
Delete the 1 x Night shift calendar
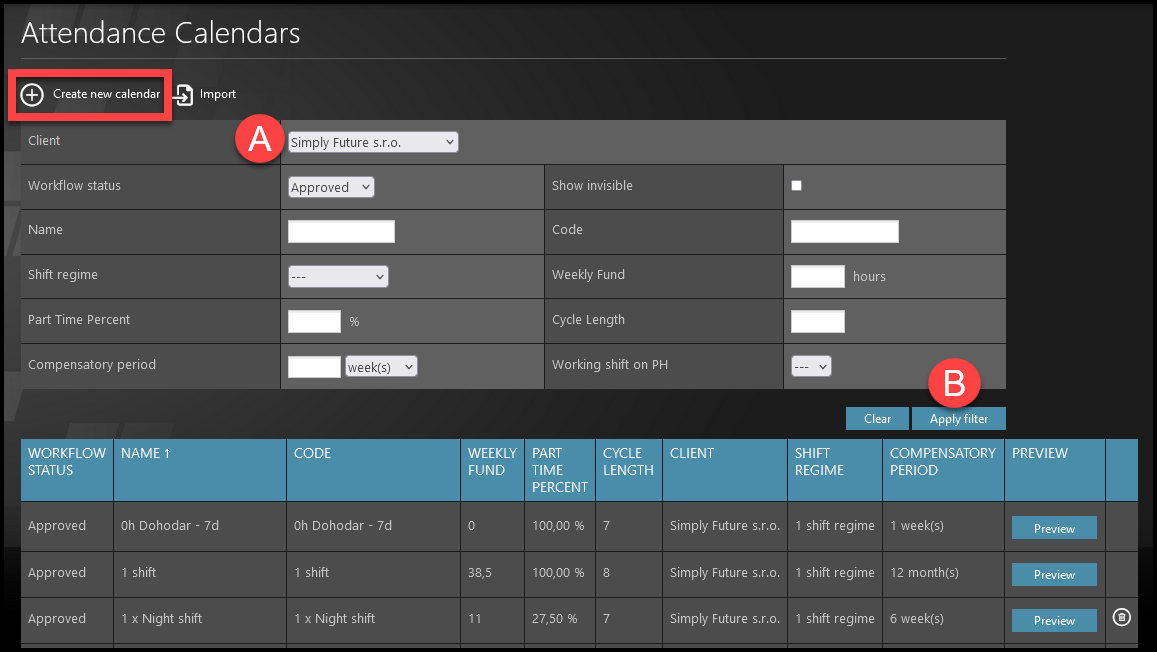click(x=1121, y=618)
